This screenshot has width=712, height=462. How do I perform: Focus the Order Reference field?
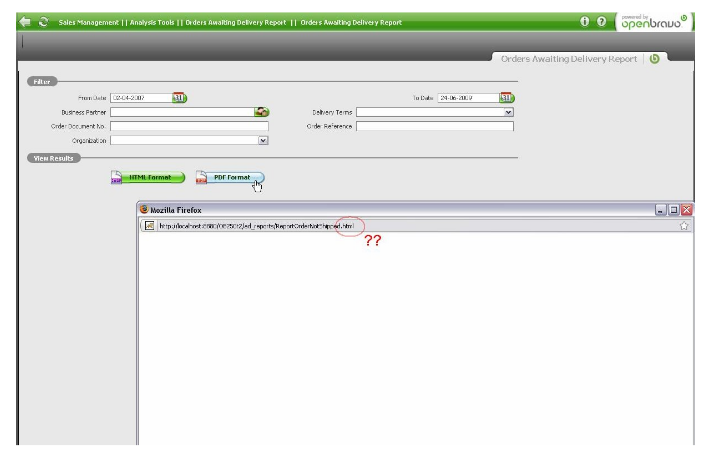434,127
